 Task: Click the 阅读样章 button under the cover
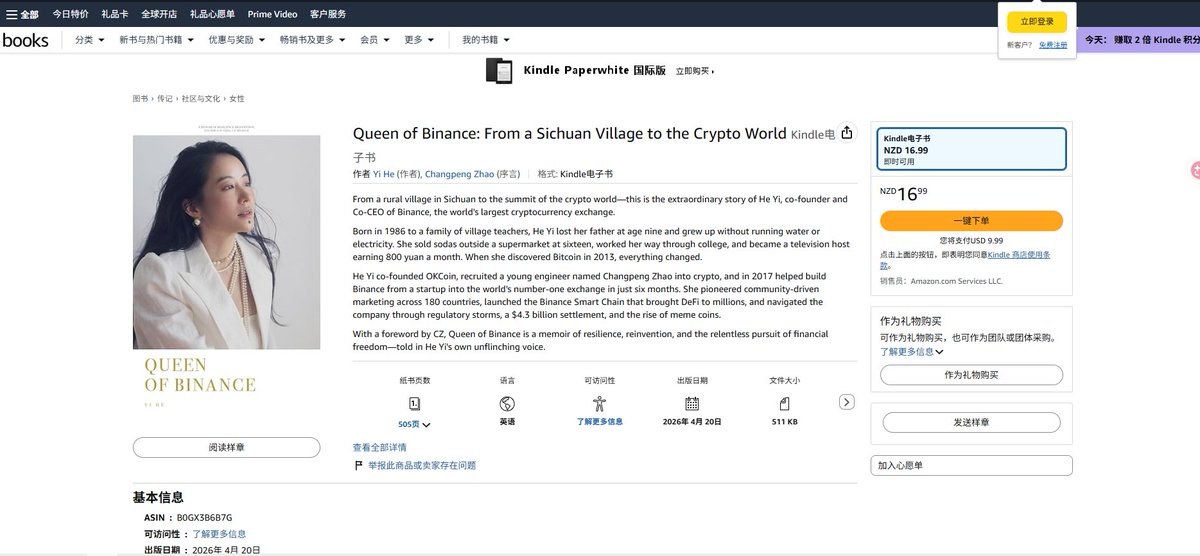tap(226, 447)
